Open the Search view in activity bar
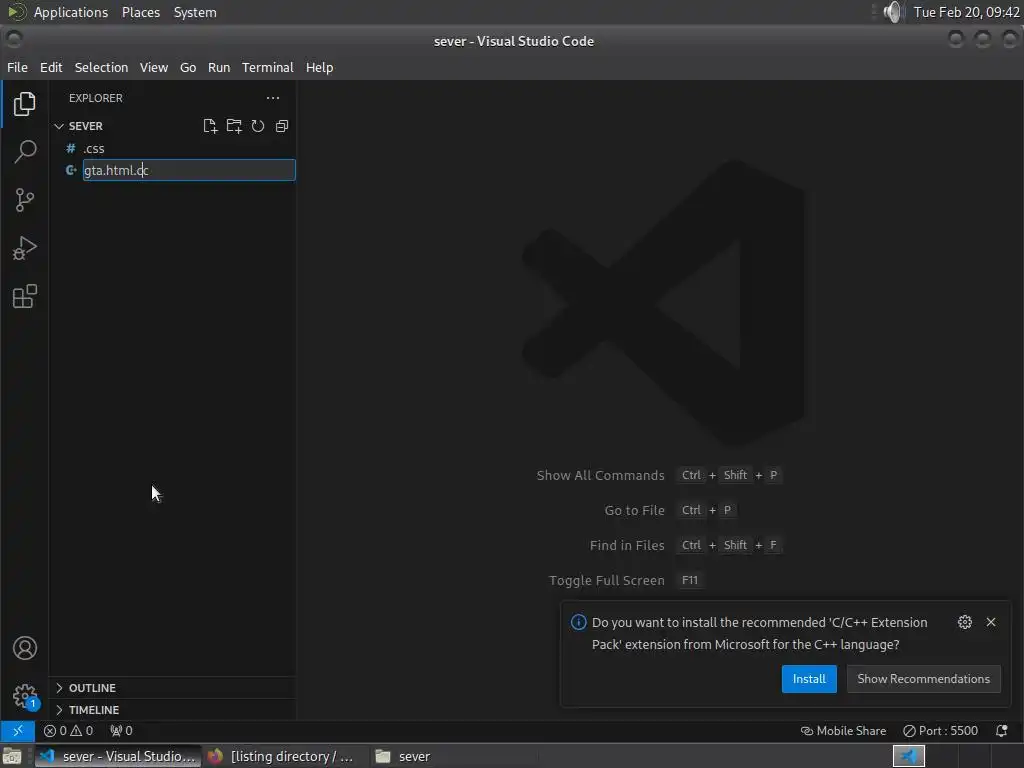Viewport: 1024px width, 768px height. pos(24,152)
